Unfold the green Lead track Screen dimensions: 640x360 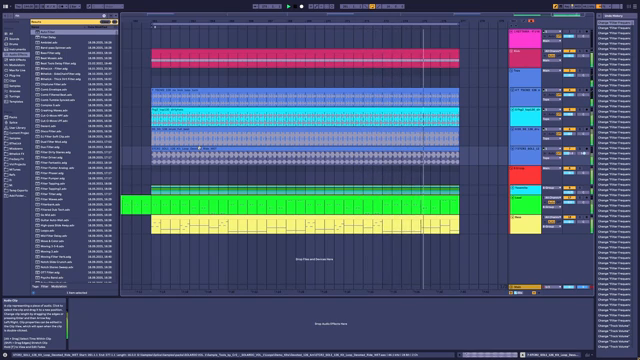pyautogui.click(x=512, y=198)
